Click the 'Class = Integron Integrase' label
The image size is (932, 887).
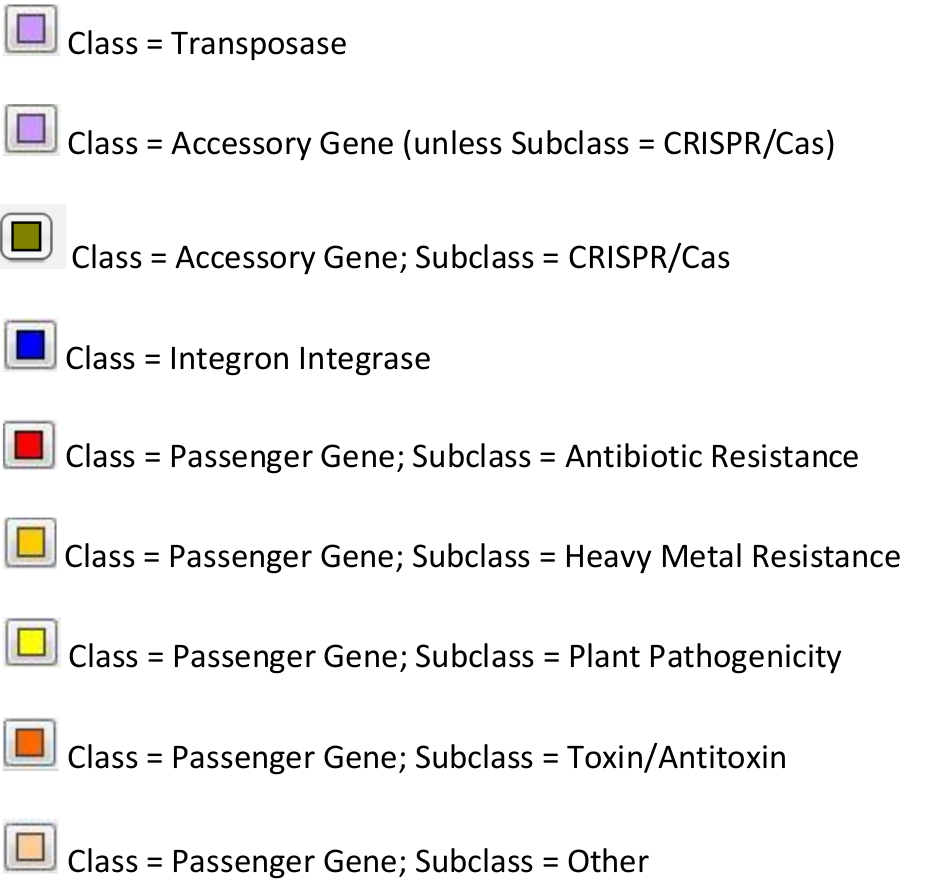pyautogui.click(x=248, y=358)
